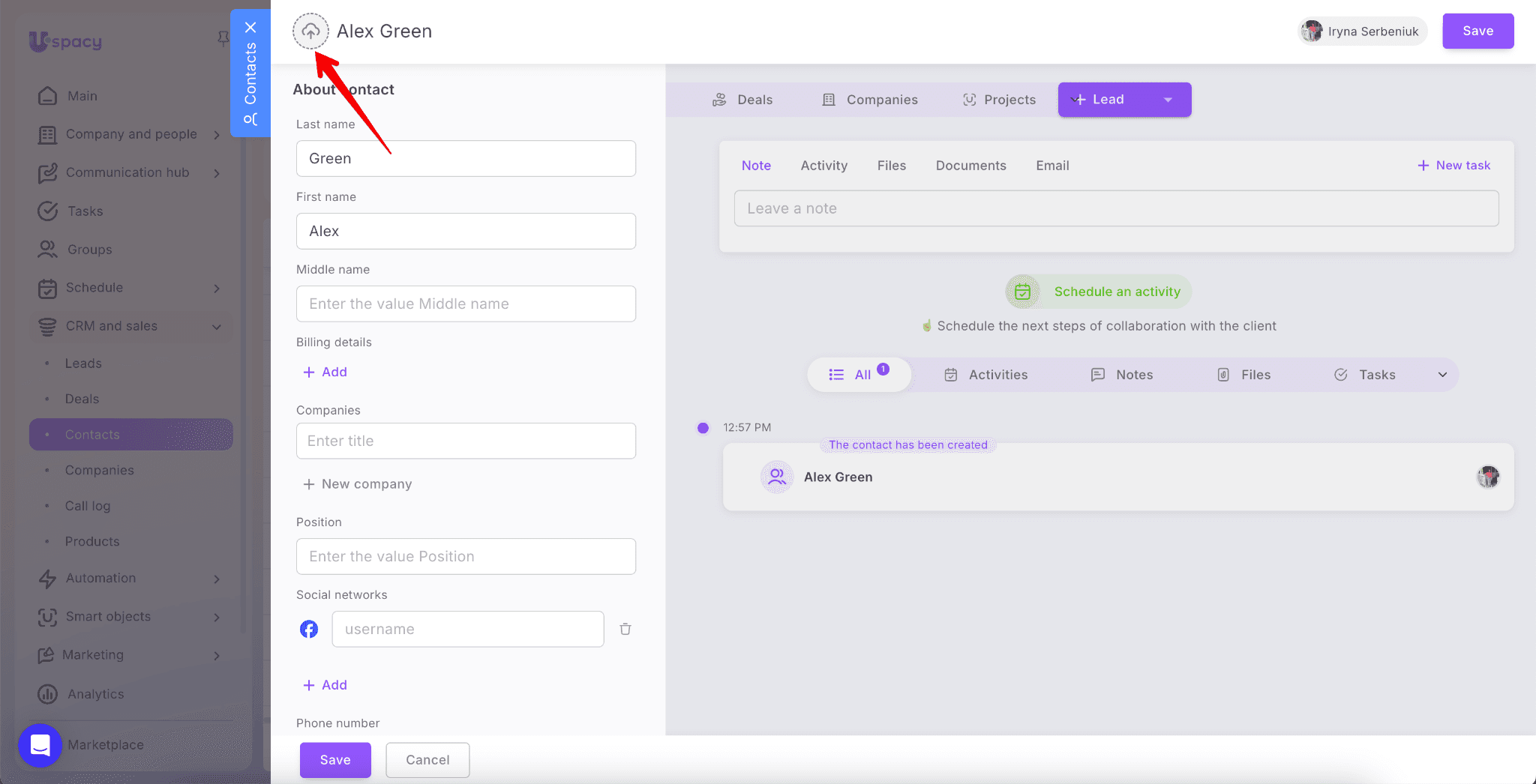Click the Leave a note field
Screen dimensions: 1536x784
pyautogui.click(x=1116, y=208)
